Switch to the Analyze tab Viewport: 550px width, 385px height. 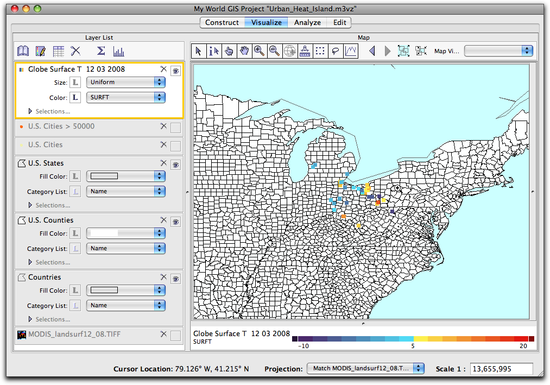(307, 22)
